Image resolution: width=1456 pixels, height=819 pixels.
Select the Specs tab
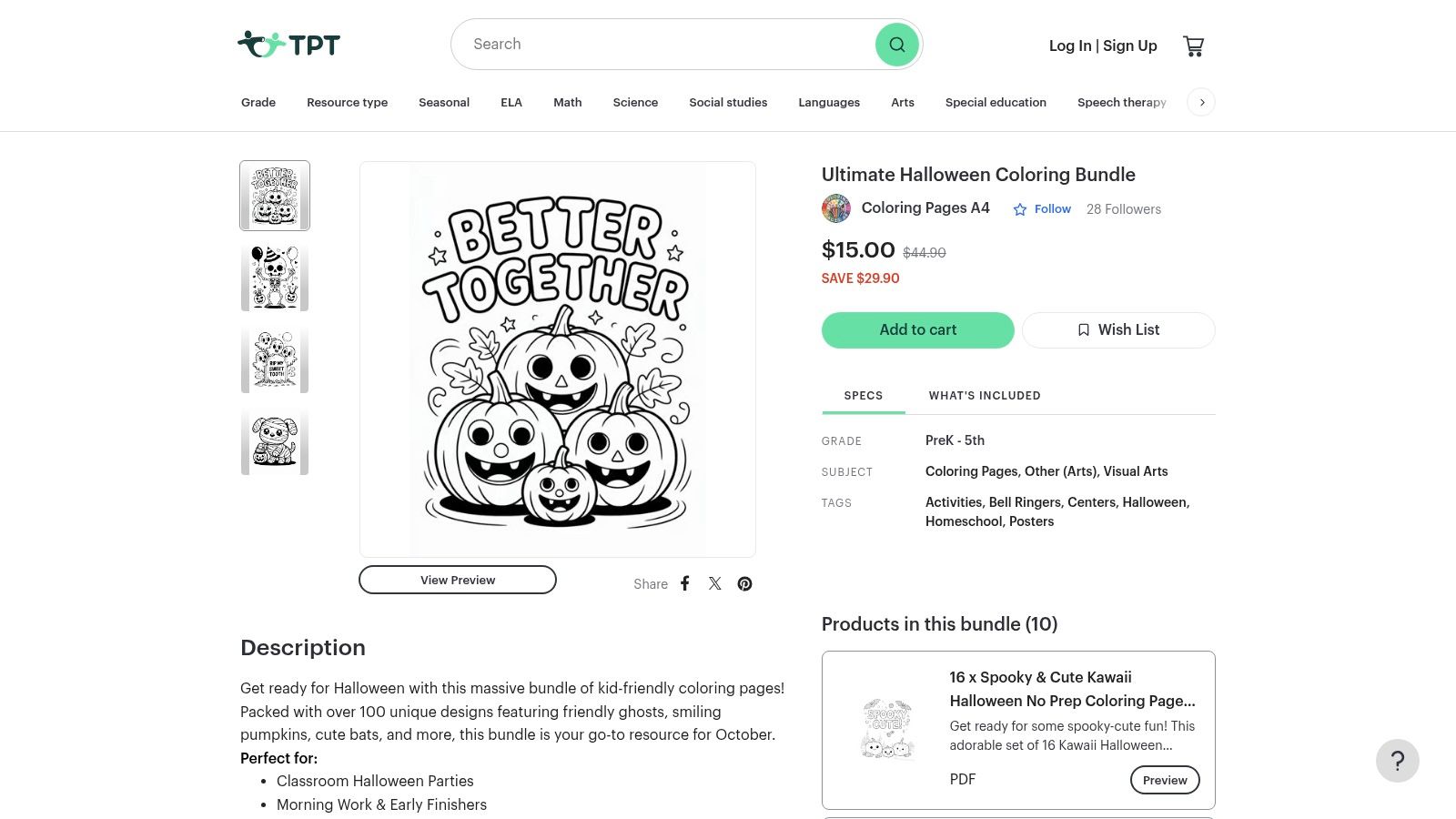pos(863,395)
